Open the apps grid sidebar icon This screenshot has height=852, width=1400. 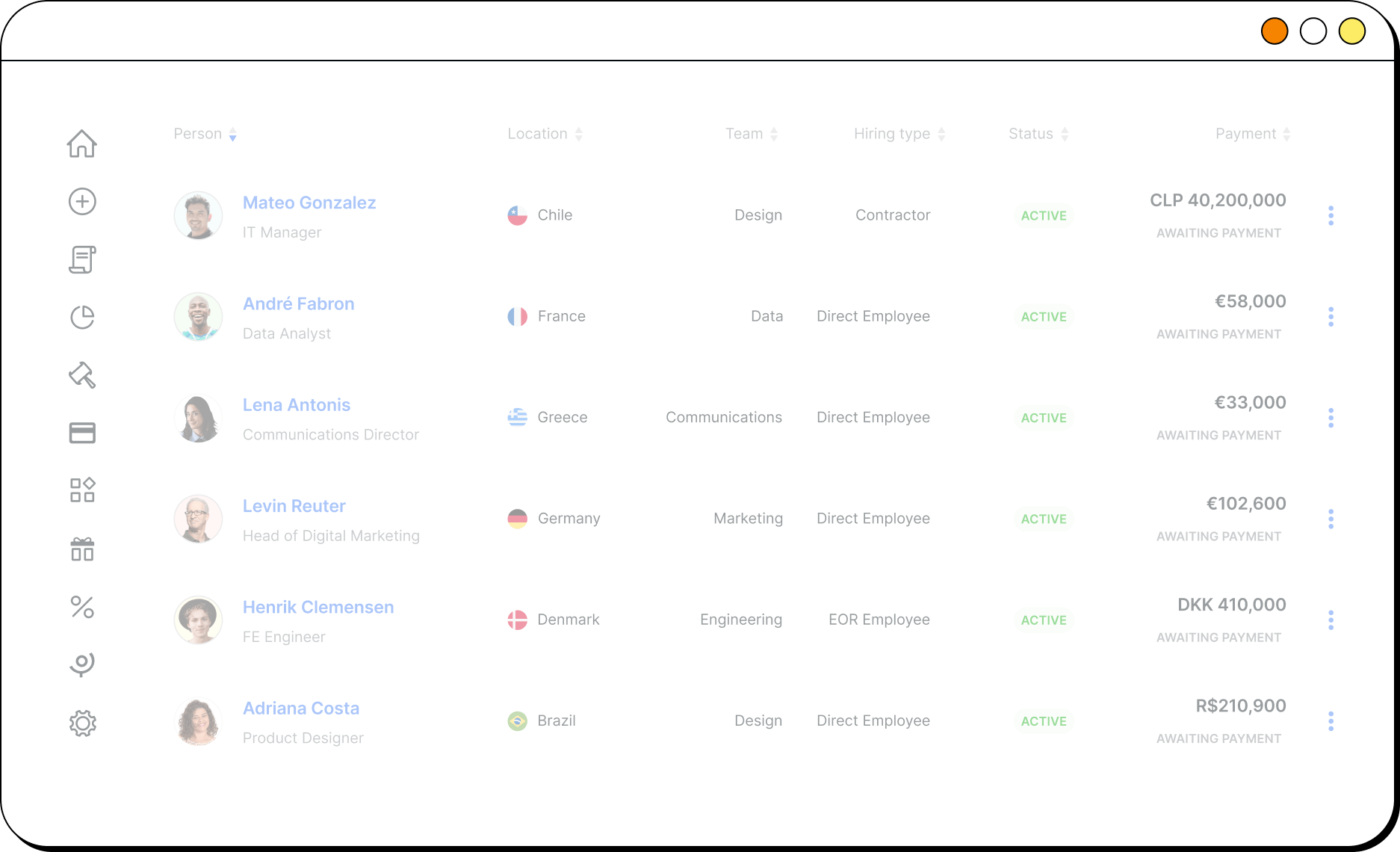point(82,490)
